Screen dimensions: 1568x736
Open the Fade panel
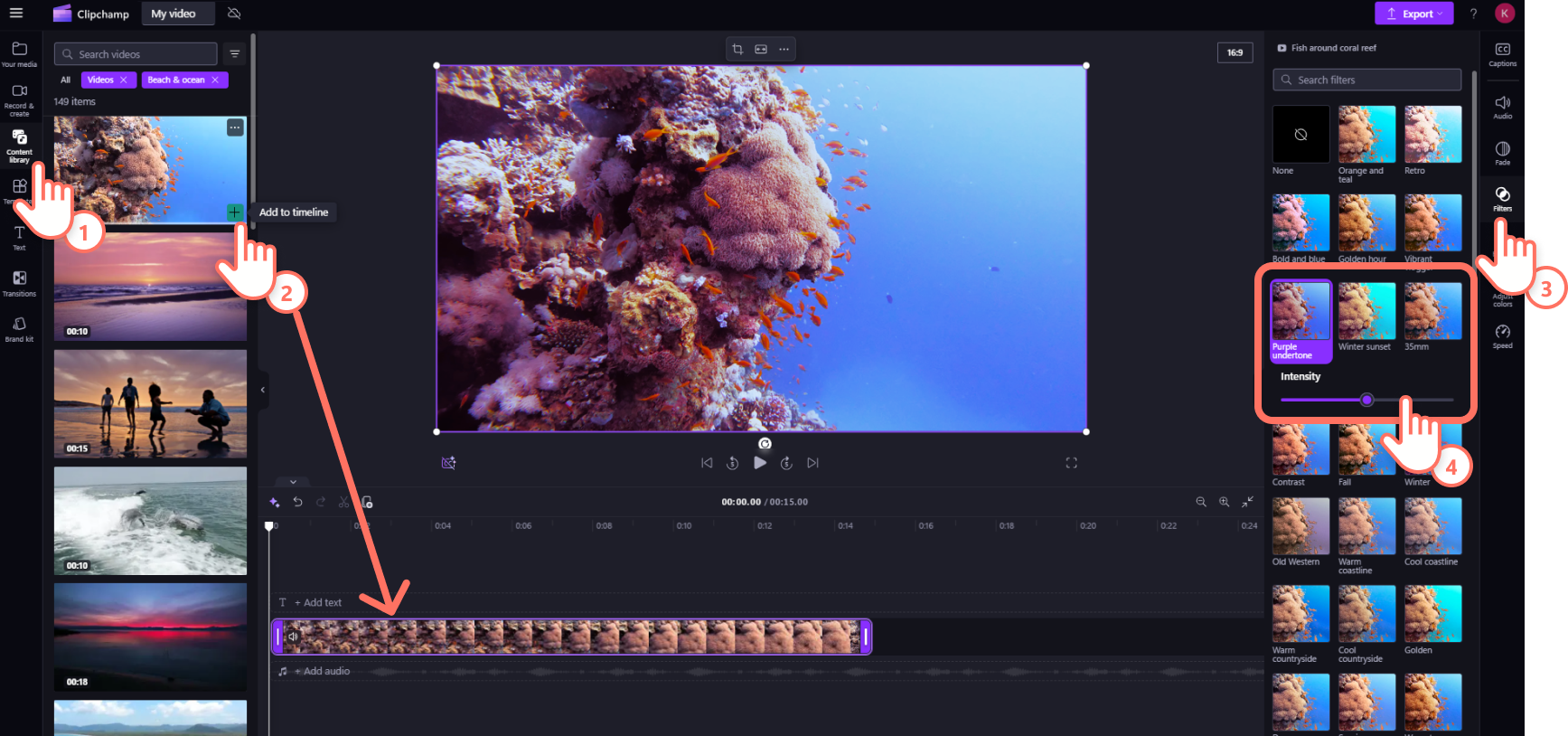coord(1502,153)
